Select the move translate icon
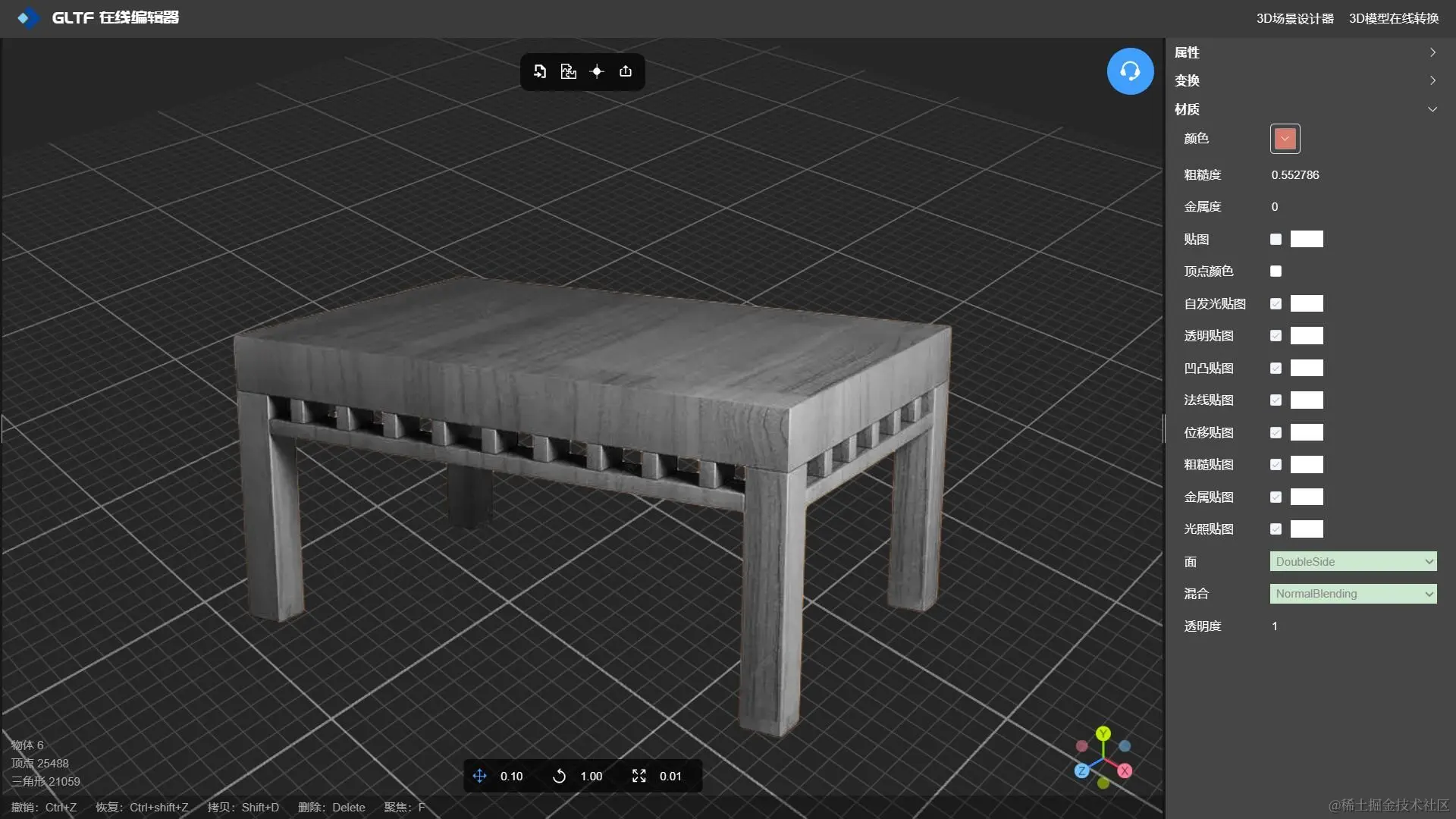The width and height of the screenshot is (1456, 819). point(479,776)
